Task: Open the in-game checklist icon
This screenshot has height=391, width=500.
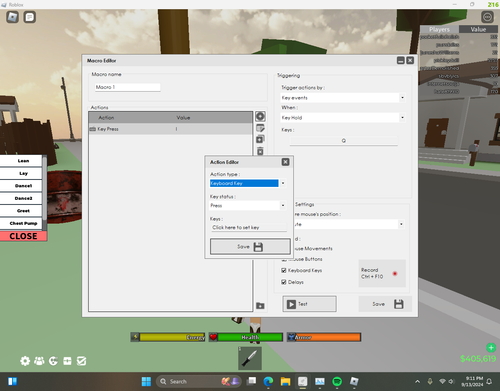Action: pyautogui.click(x=82, y=361)
